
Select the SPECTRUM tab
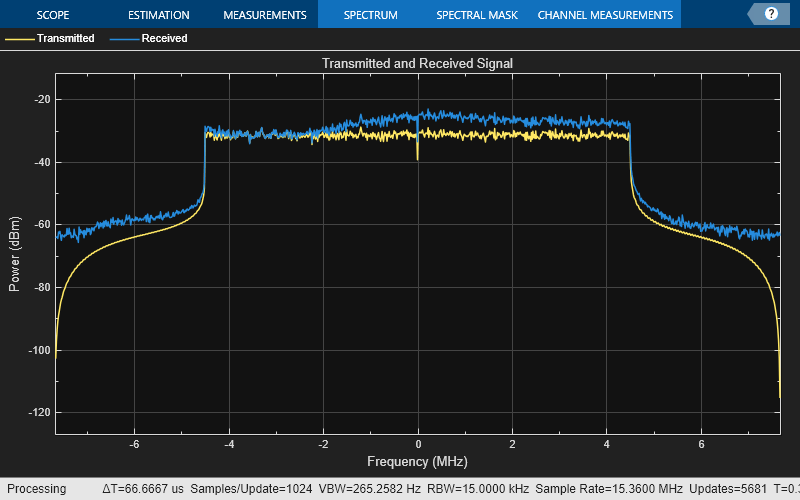coord(370,14)
